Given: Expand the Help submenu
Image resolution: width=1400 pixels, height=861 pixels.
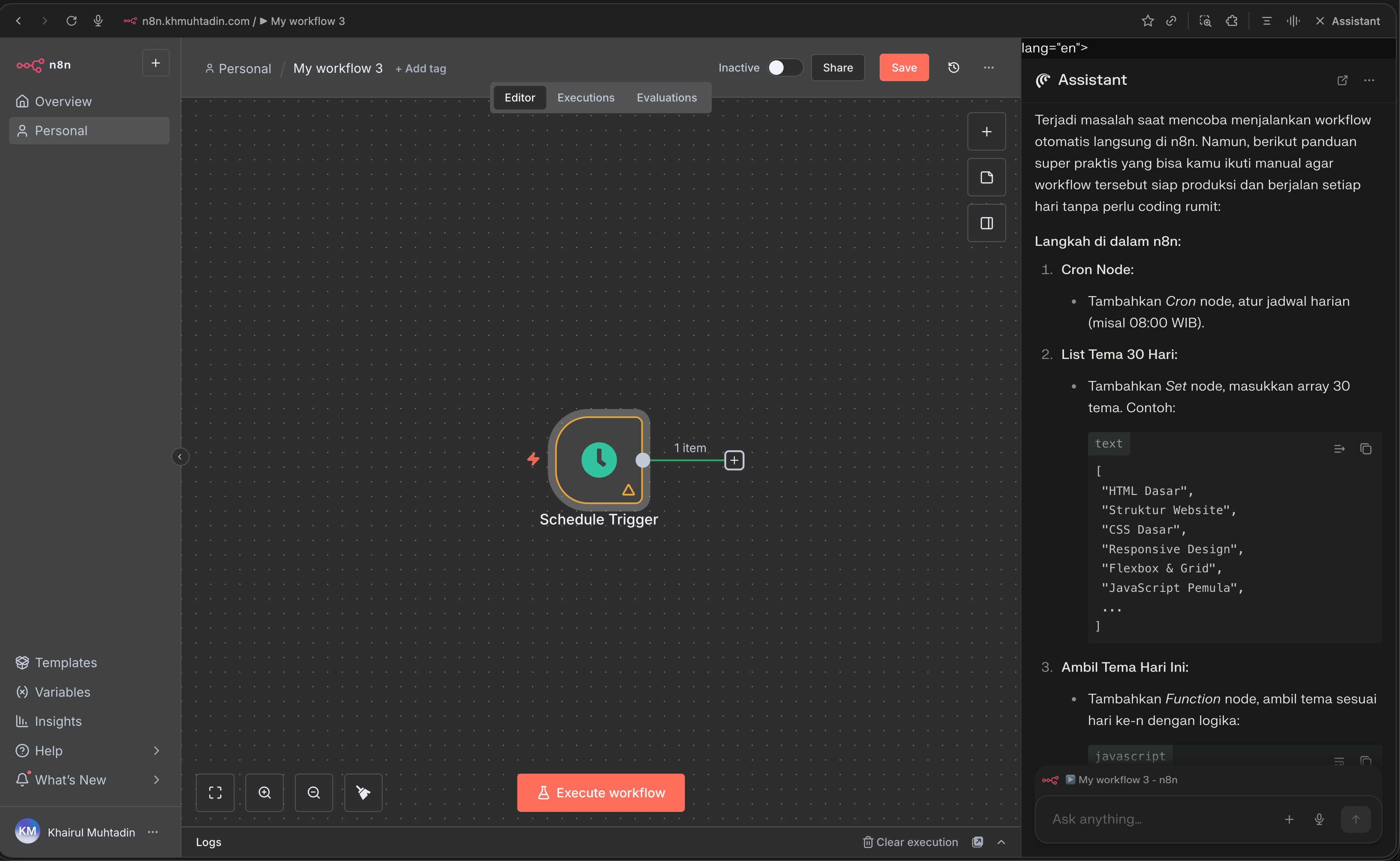Looking at the screenshot, I should click(156, 750).
